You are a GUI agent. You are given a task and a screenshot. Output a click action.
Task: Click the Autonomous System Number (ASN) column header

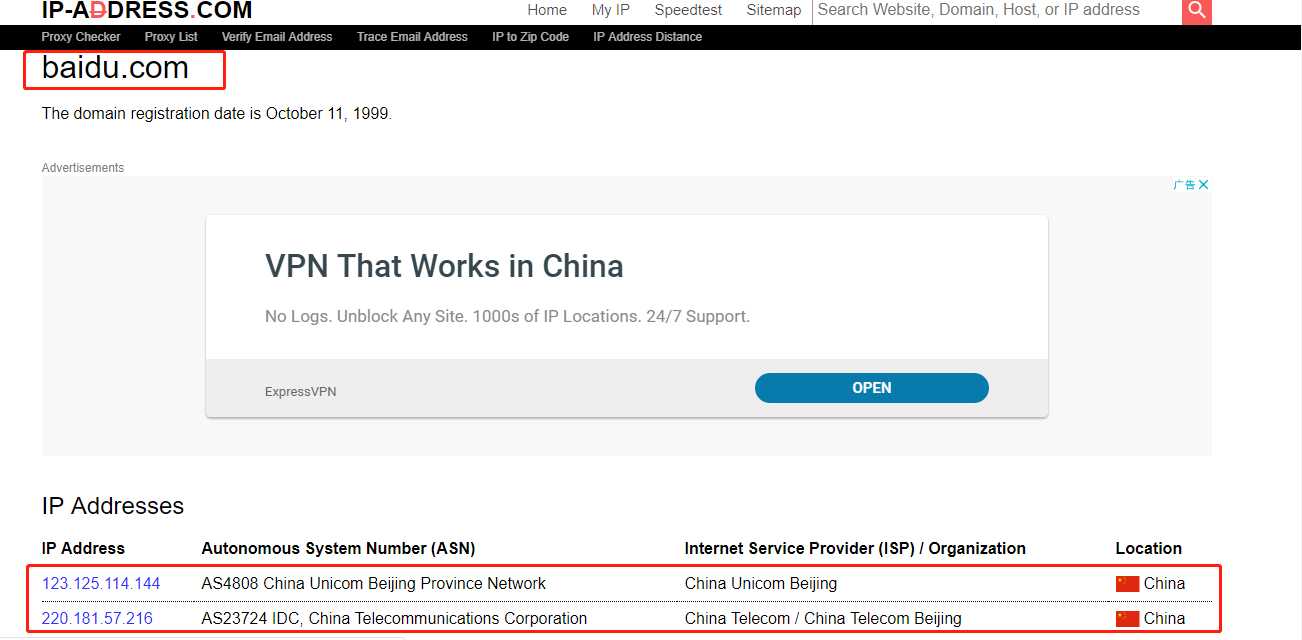tap(338, 549)
